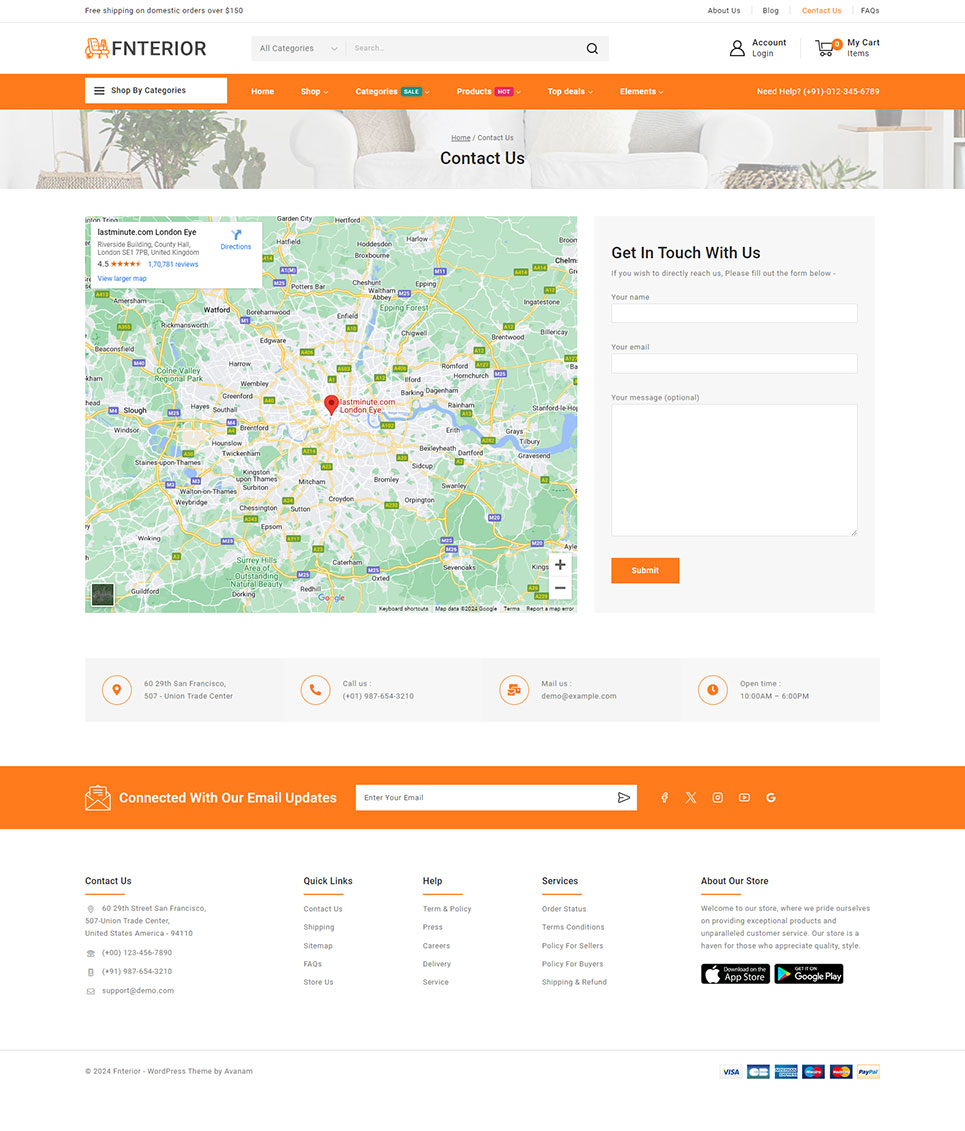This screenshot has width=965, height=1131.
Task: Click the search magnifier icon
Action: tap(592, 49)
